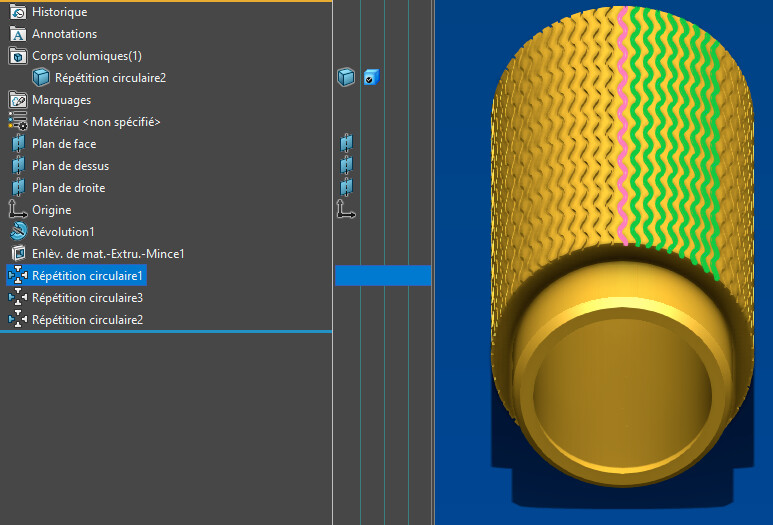Click the pink wavy groove on cylinder
Screen dimensions: 773x525
pos(624,126)
